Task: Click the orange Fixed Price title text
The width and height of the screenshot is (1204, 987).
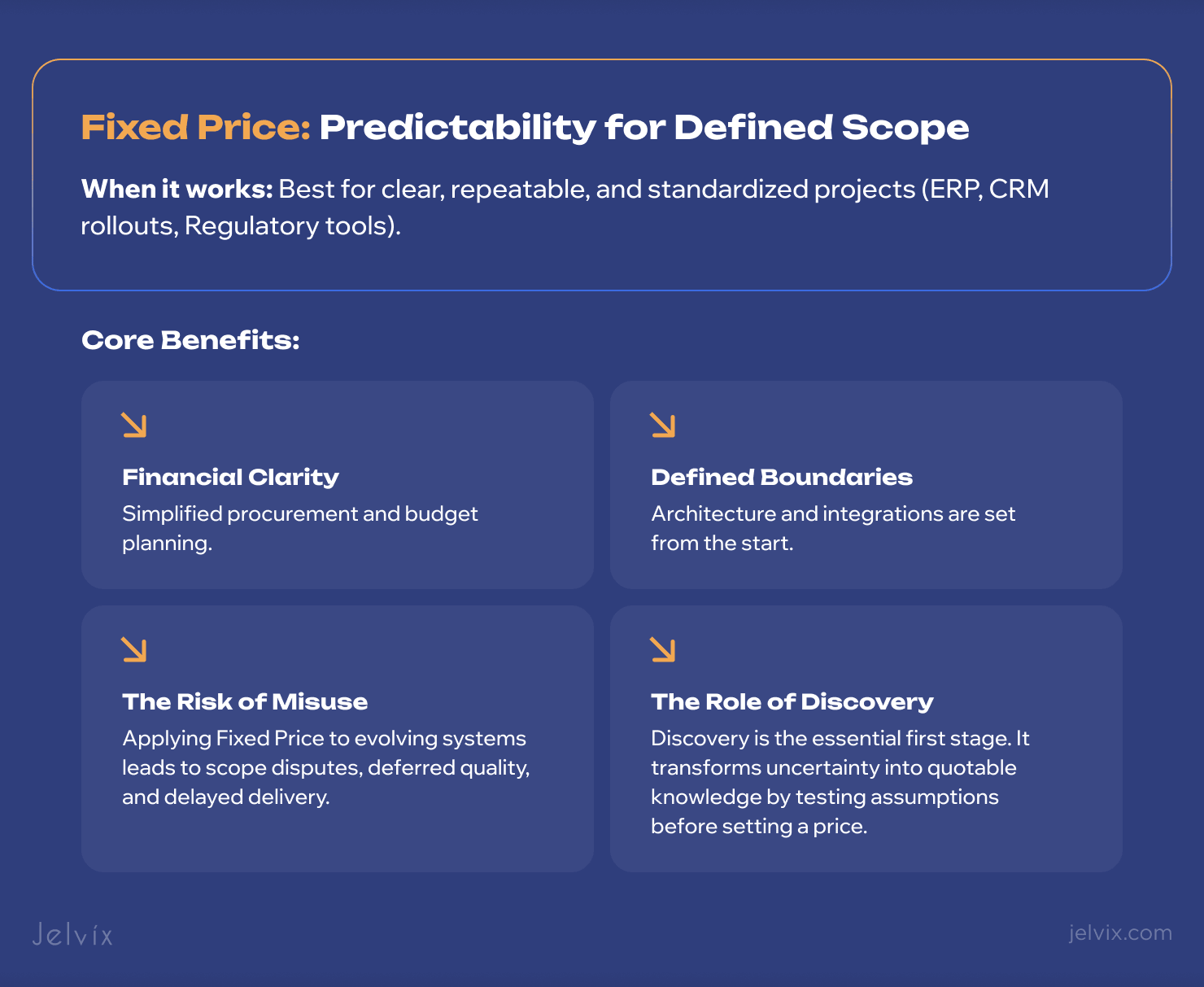Action: click(x=195, y=128)
